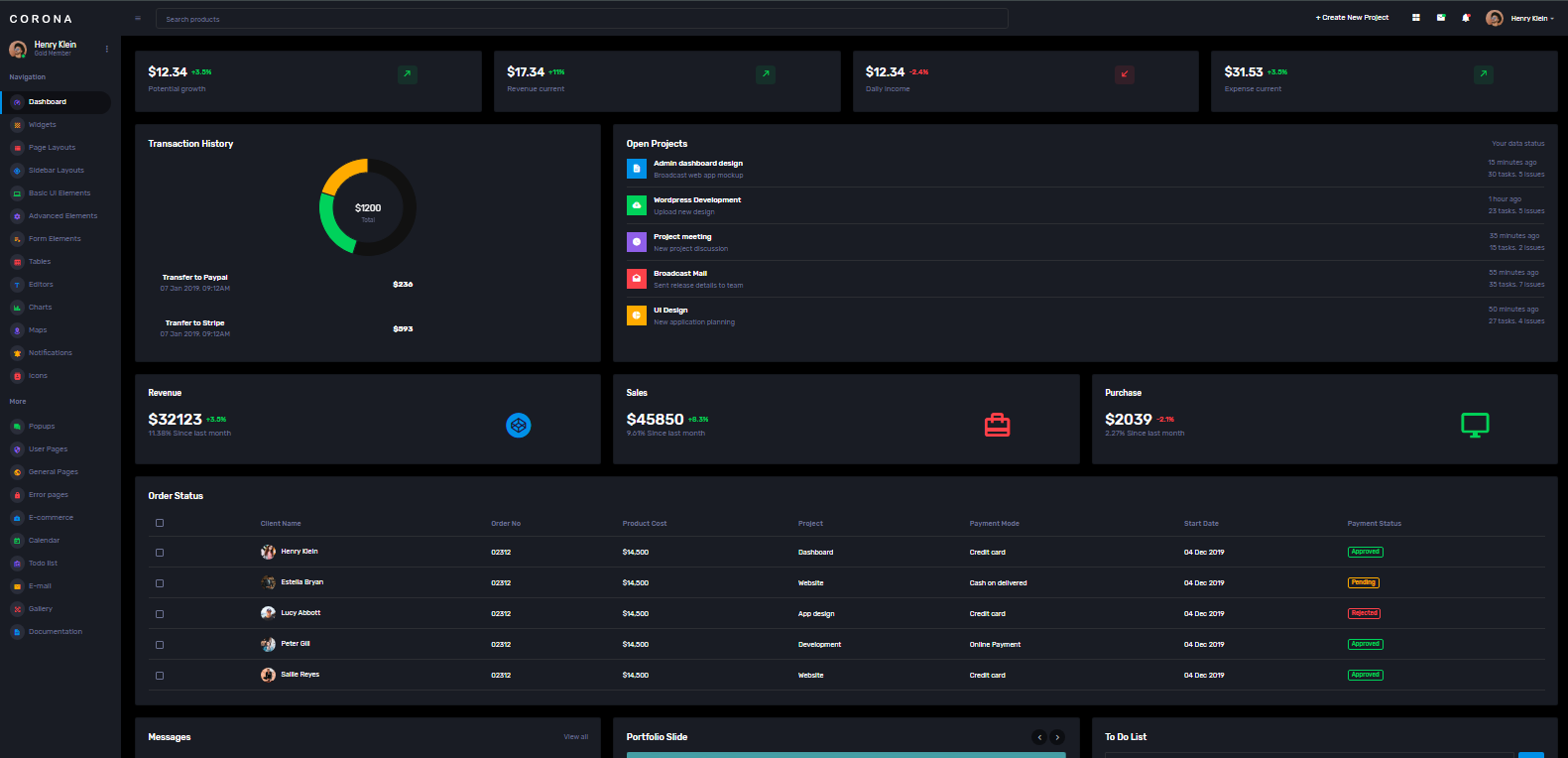Expand the Error pages sidebar menu
1568x758 pixels.
point(56,495)
